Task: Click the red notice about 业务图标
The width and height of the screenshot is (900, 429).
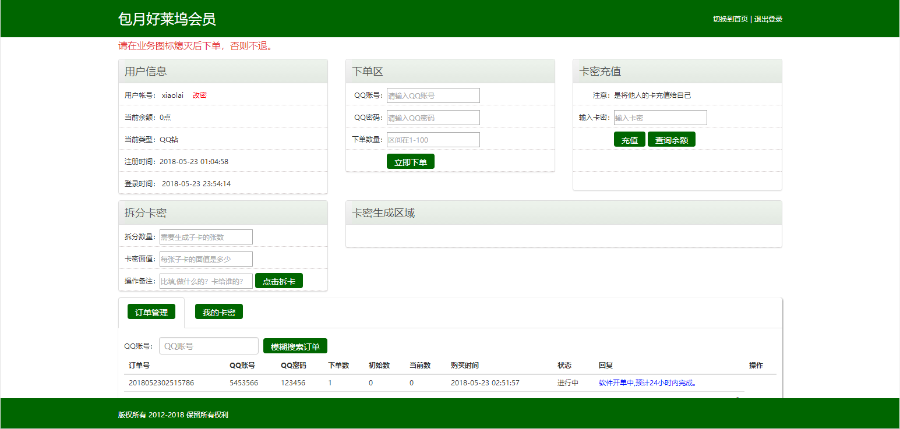Action: [x=195, y=45]
